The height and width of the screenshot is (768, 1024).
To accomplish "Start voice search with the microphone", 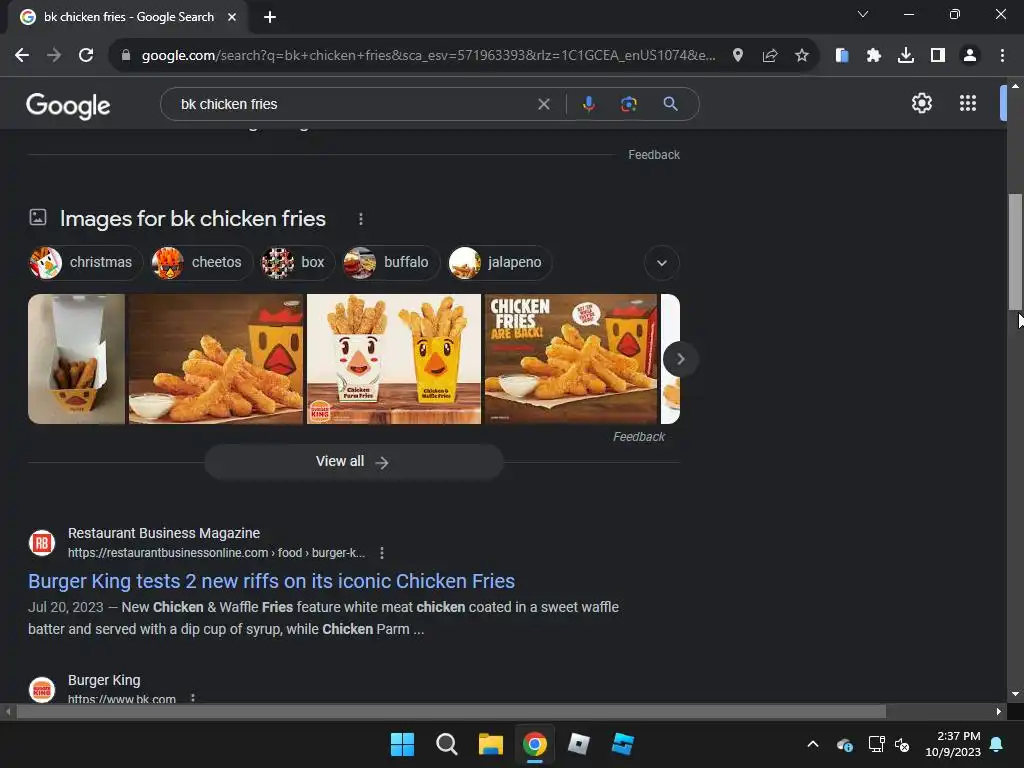I will (x=588, y=104).
